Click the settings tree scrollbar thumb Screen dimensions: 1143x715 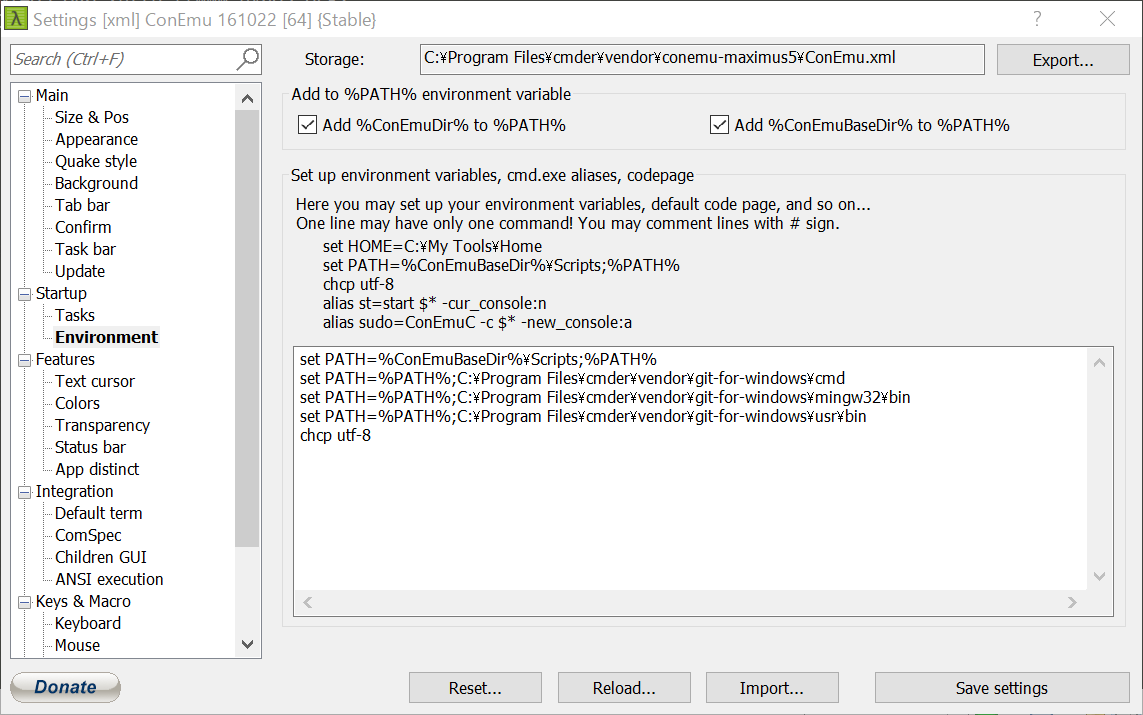click(x=247, y=328)
